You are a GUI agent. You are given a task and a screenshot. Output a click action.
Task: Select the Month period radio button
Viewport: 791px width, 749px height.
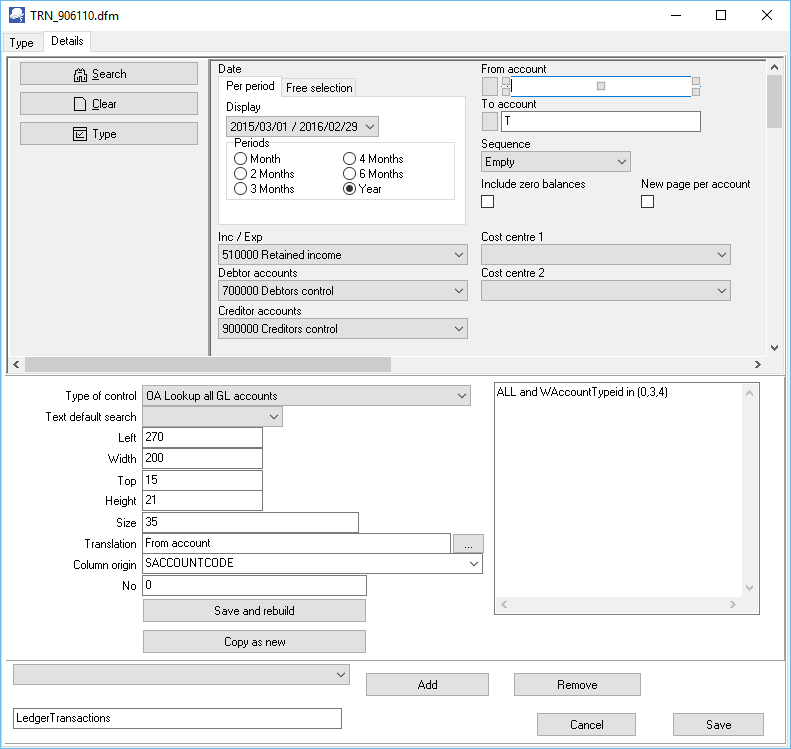click(x=241, y=159)
